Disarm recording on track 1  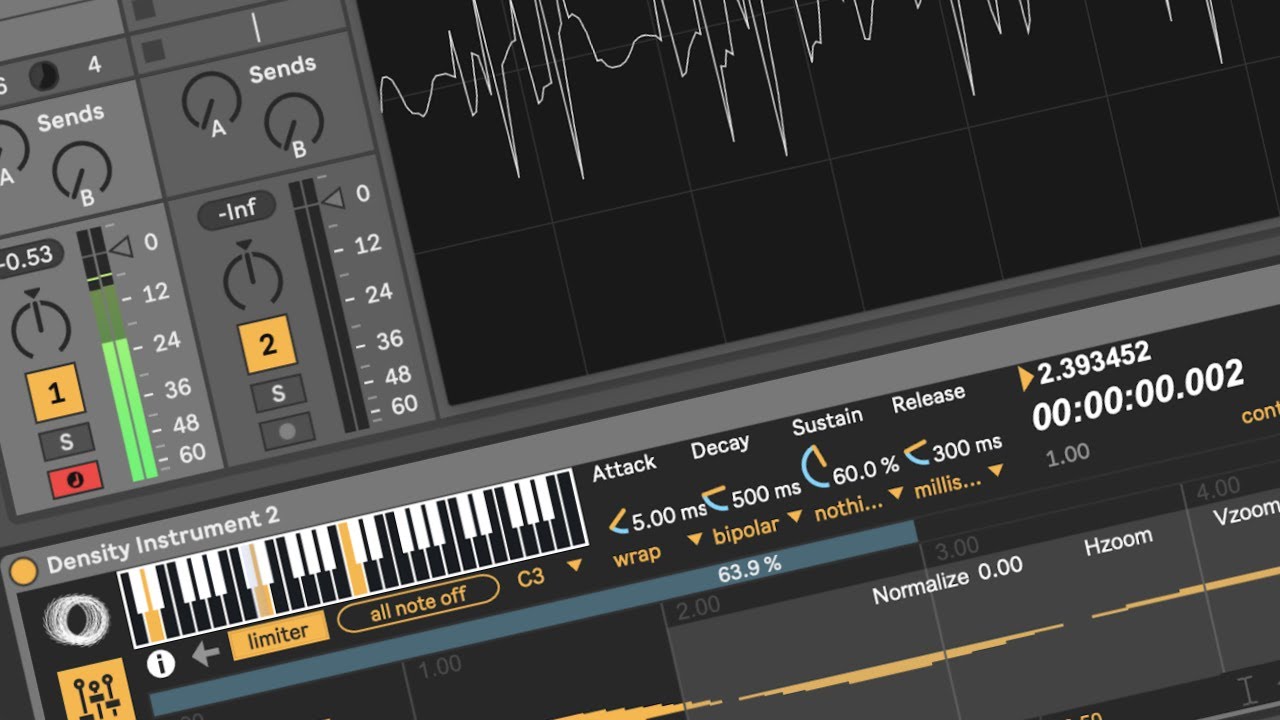click(x=76, y=481)
